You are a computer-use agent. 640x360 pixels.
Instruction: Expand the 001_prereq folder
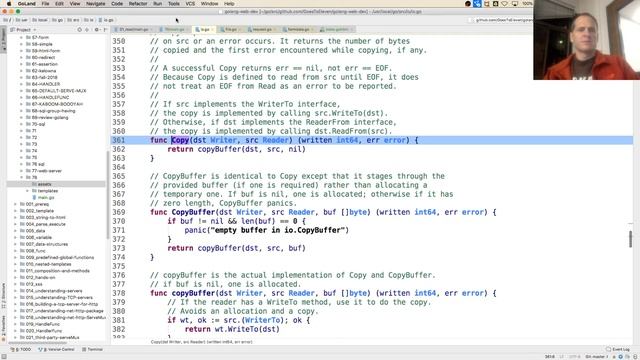16,204
